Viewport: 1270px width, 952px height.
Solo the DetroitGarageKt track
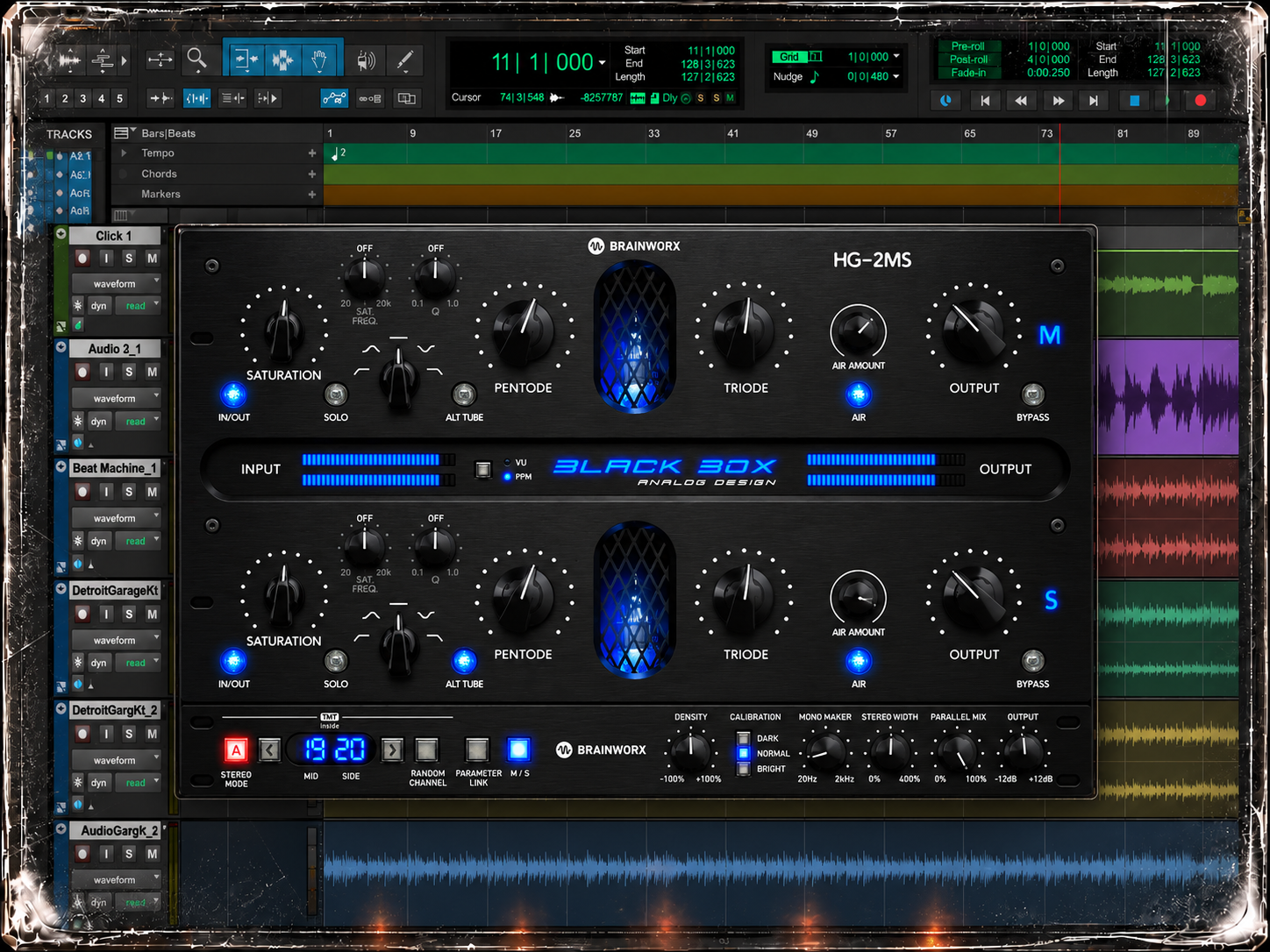[129, 614]
